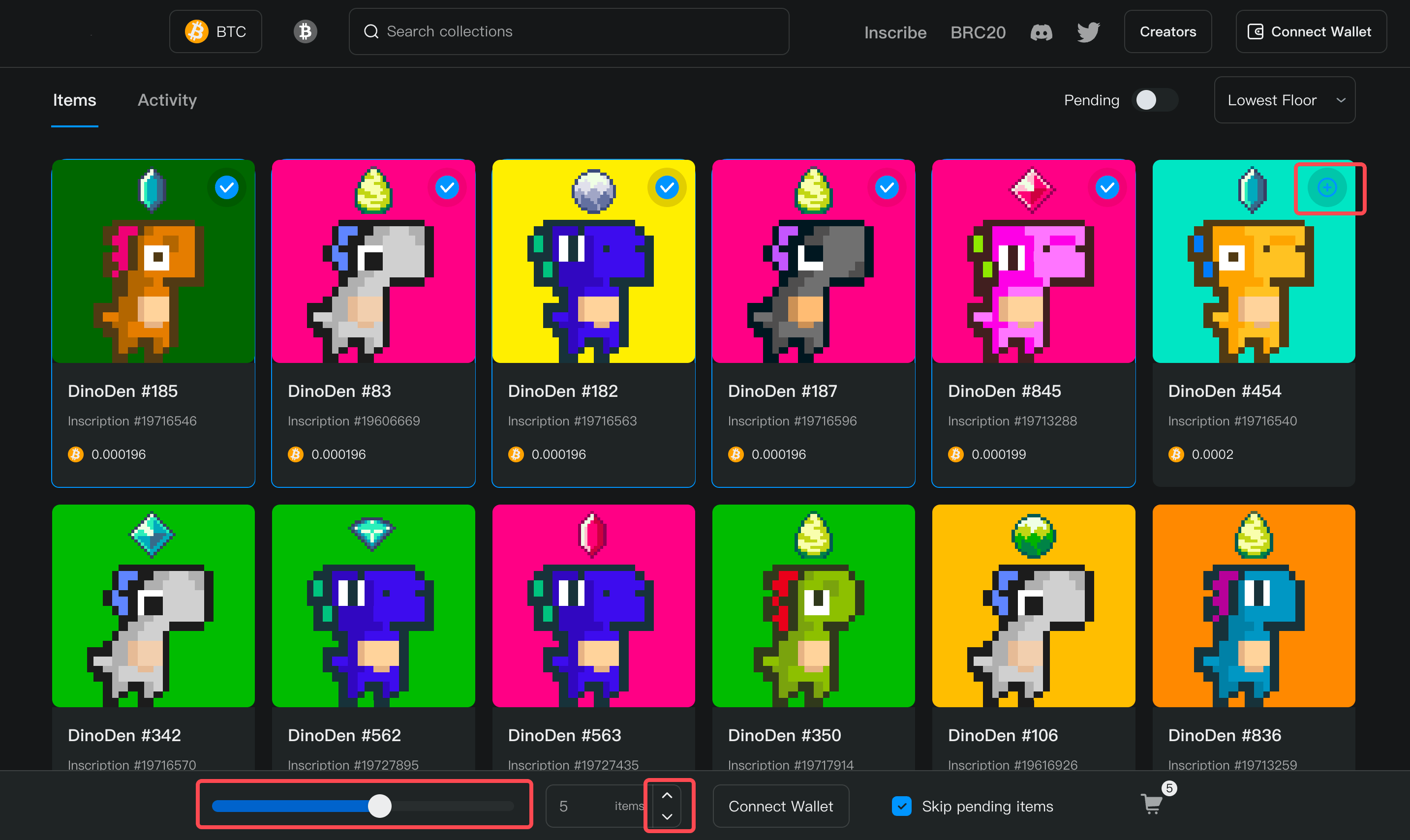Open the BTC chain selector
Image resolution: width=1410 pixels, height=840 pixels.
pos(215,31)
